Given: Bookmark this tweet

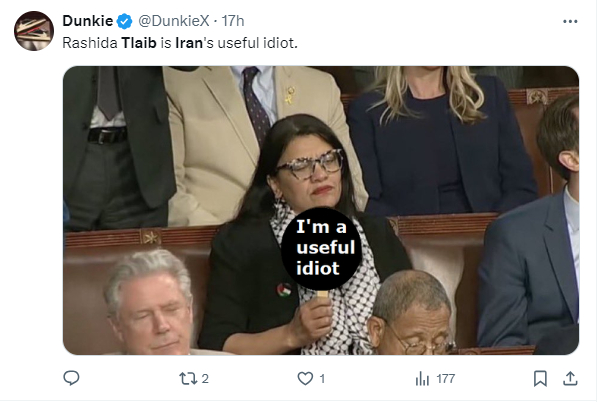Looking at the screenshot, I should tap(540, 379).
